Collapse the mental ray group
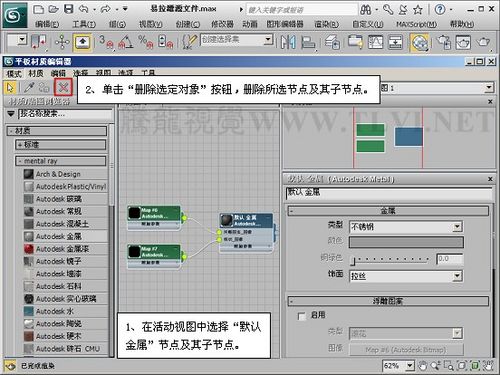The image size is (500, 375). (x=61, y=161)
